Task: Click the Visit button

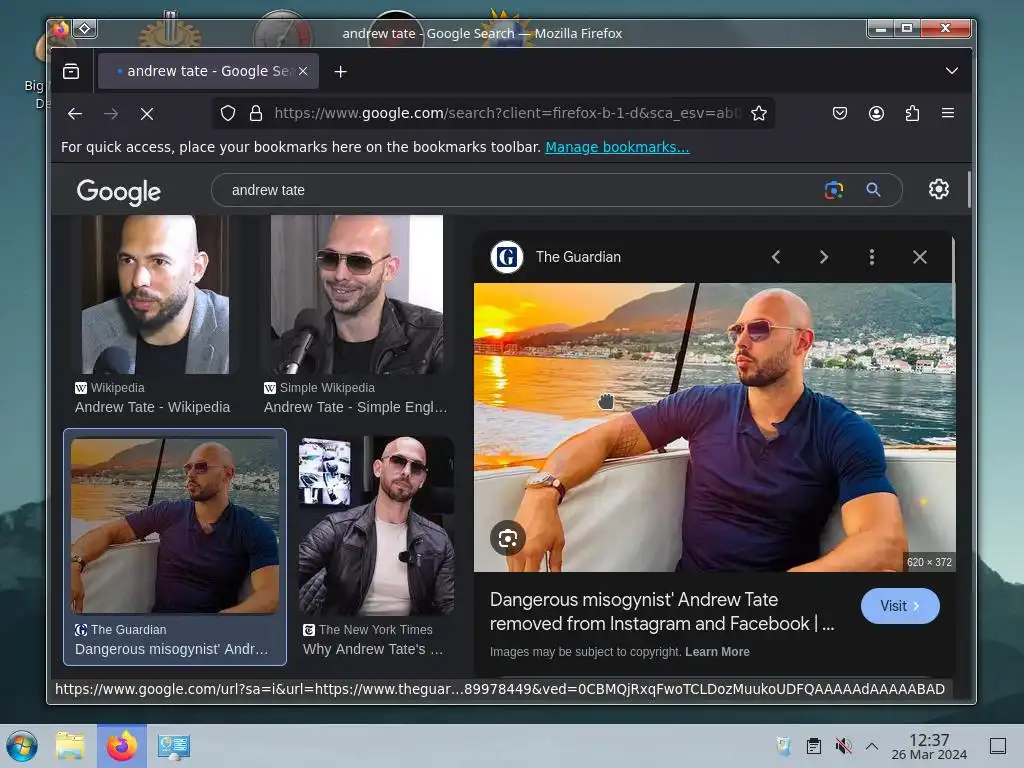Action: (x=900, y=606)
